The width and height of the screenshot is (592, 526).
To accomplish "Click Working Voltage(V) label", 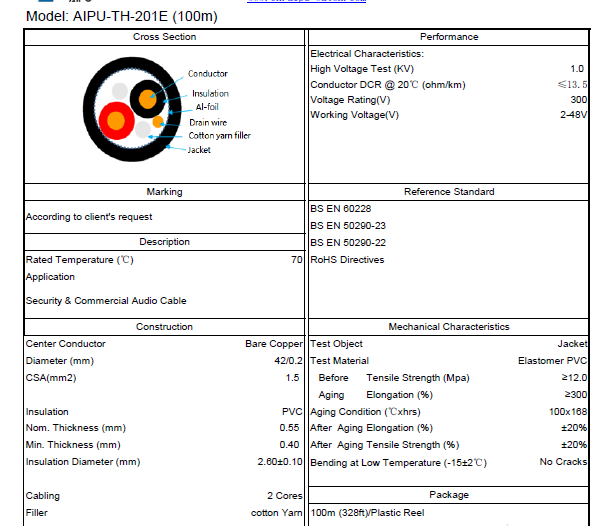I will tap(355, 115).
